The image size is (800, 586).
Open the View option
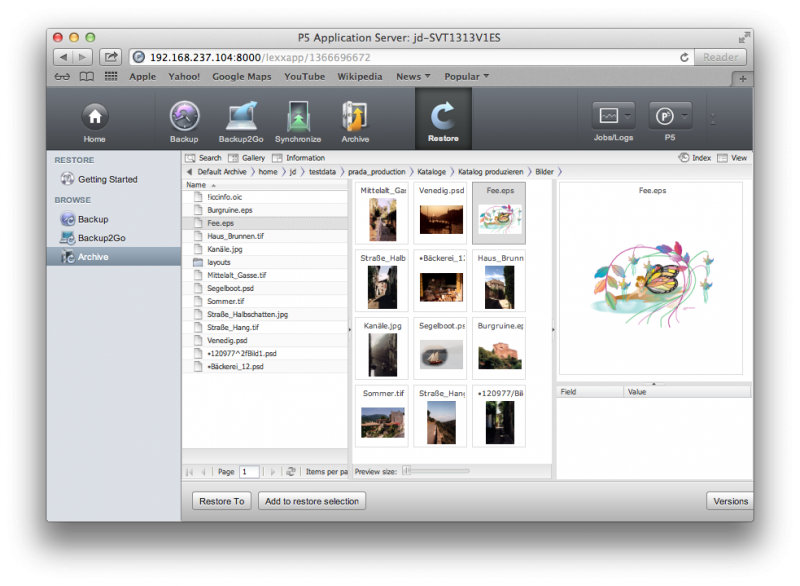[x=732, y=158]
